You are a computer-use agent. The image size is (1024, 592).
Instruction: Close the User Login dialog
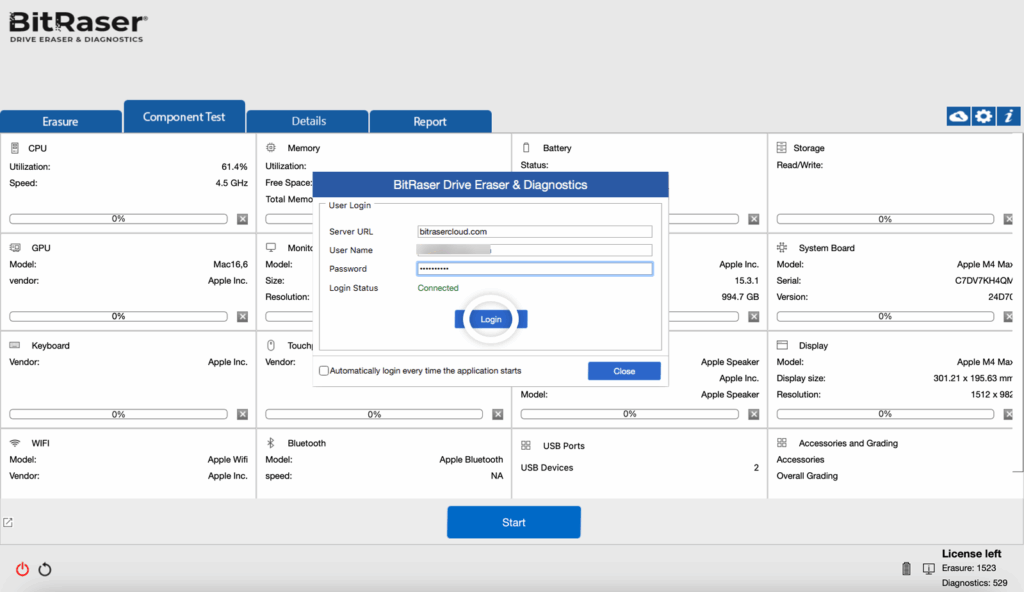624,371
